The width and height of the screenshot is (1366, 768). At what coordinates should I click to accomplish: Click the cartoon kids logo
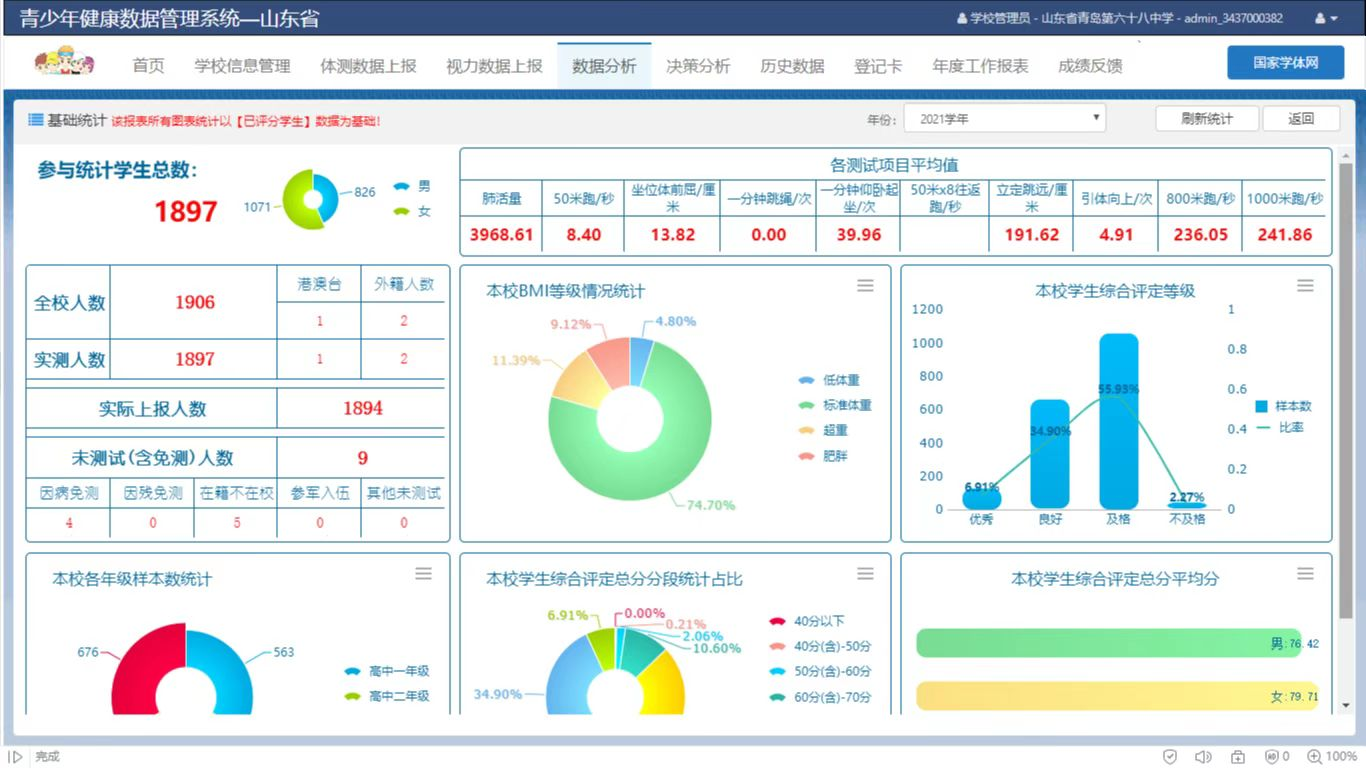(x=64, y=64)
